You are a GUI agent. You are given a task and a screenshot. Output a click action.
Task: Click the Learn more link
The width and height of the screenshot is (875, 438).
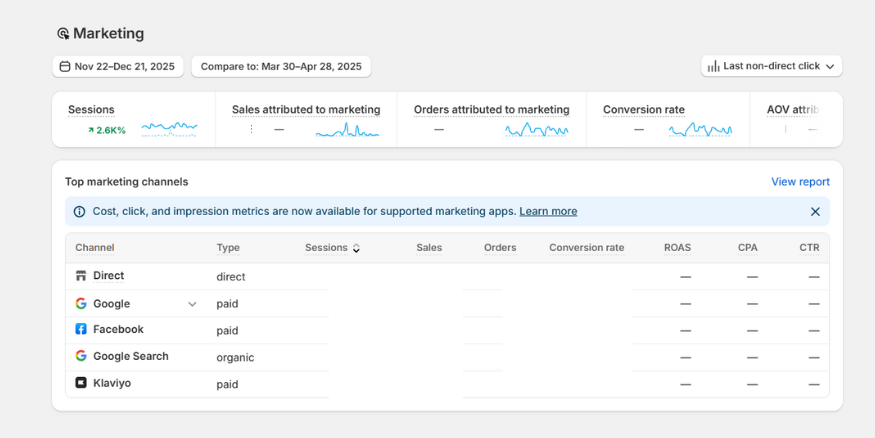pyautogui.click(x=548, y=211)
